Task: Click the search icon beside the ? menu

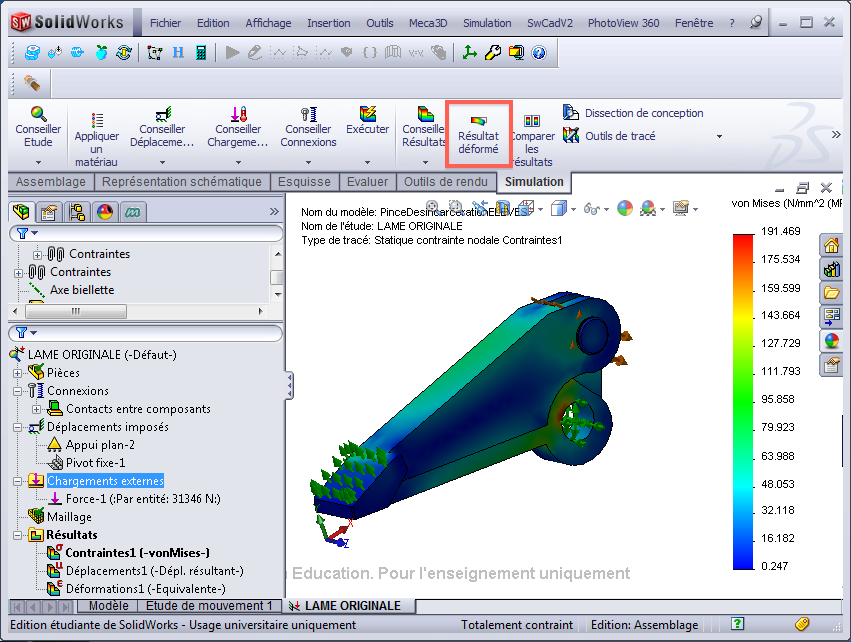Action: click(x=756, y=23)
